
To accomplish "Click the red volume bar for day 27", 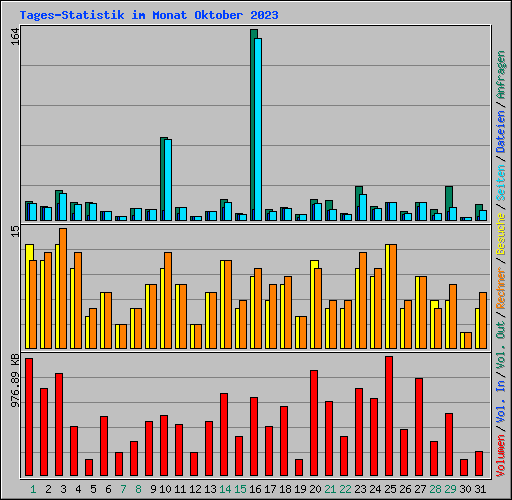I will point(419,427).
